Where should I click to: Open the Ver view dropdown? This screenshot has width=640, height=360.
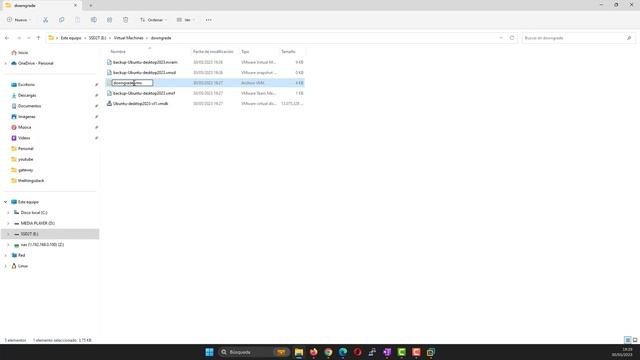pos(186,20)
